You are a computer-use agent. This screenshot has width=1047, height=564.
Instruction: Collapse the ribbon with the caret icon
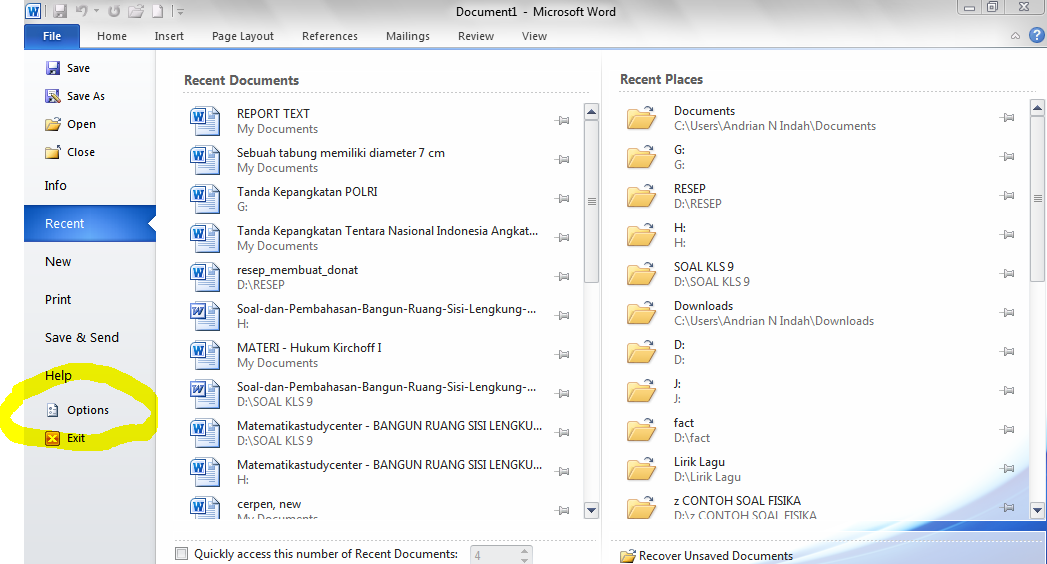tap(1015, 36)
